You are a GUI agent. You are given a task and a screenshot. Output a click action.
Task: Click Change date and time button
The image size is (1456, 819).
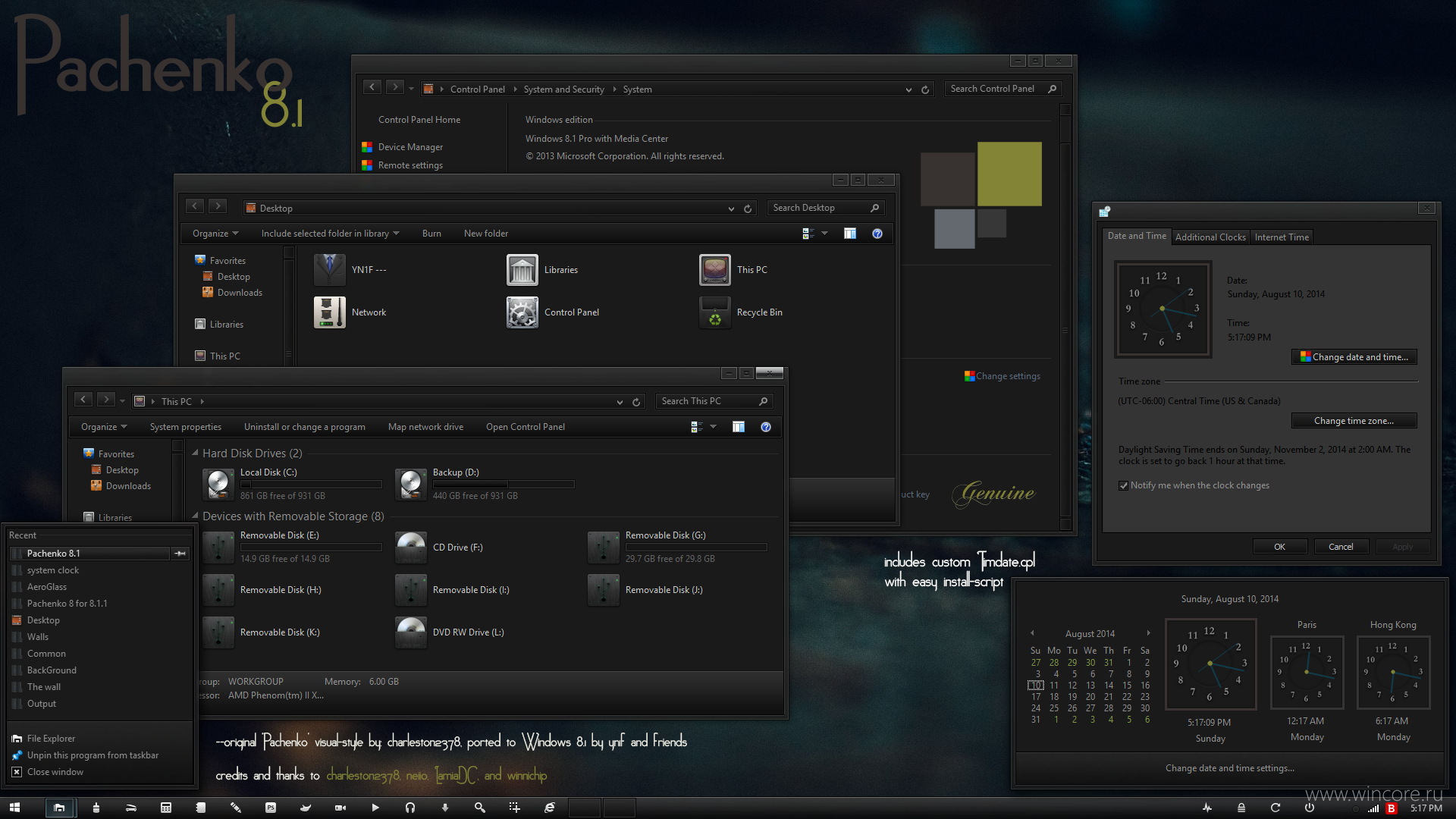[x=1354, y=357]
